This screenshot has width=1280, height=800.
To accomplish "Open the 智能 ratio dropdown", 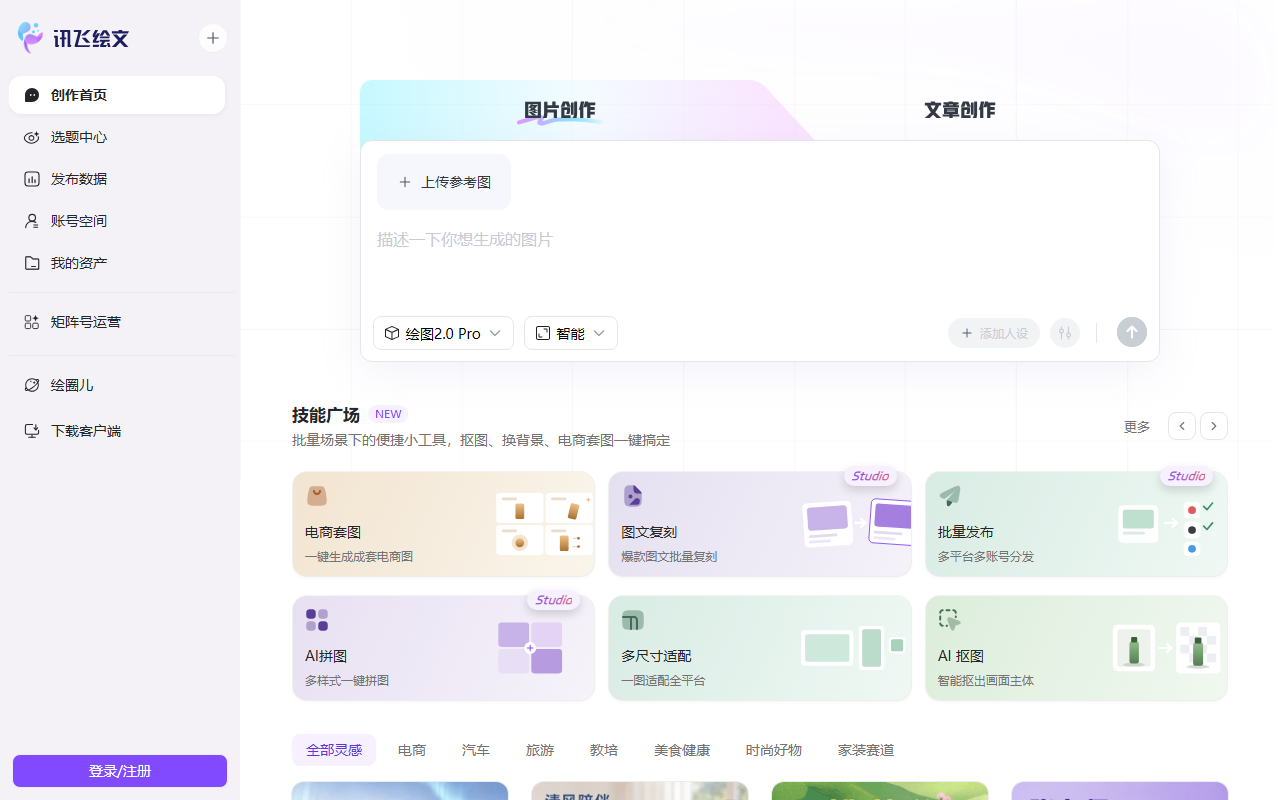I will click(571, 333).
